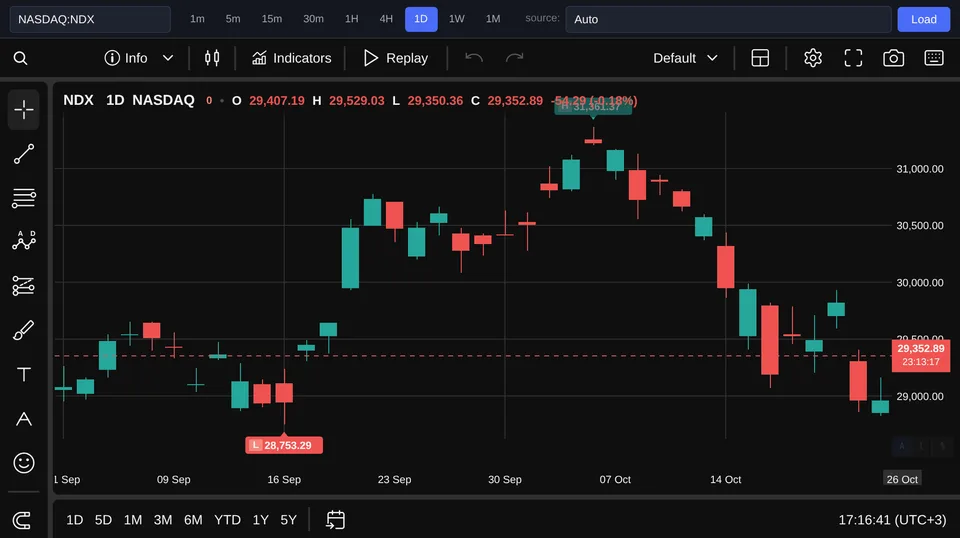The width and height of the screenshot is (960, 538).
Task: Take a chart snapshot with camera
Action: point(893,58)
